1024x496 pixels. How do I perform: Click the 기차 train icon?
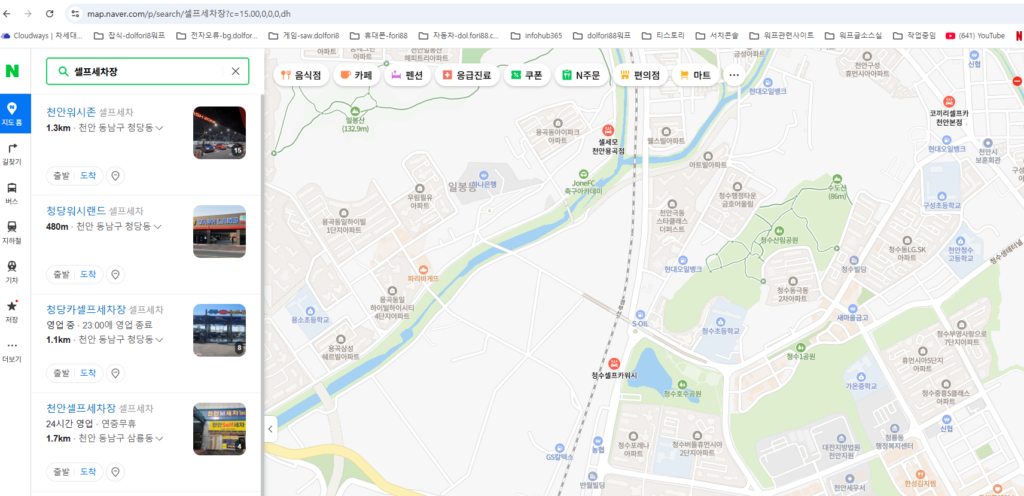[x=12, y=271]
